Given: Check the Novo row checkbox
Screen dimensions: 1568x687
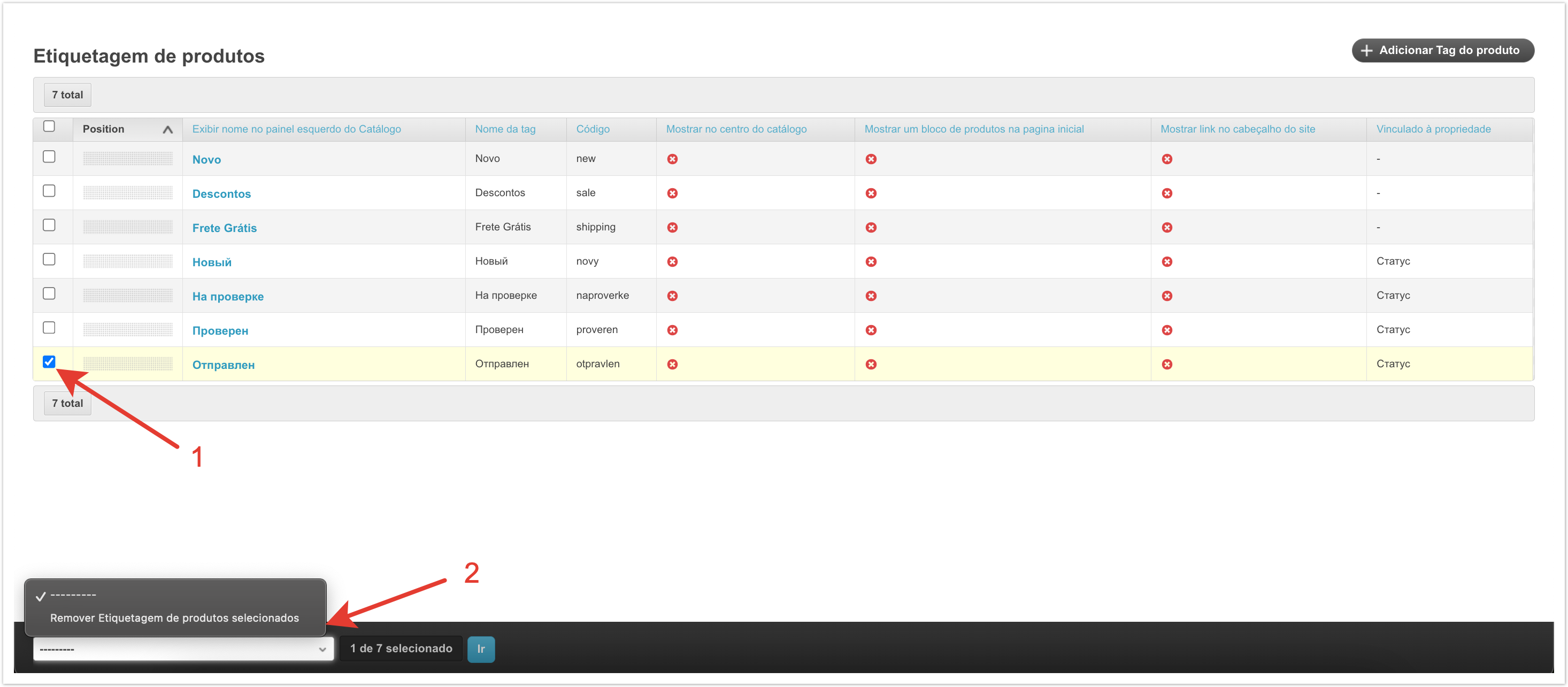Looking at the screenshot, I should 49,157.
